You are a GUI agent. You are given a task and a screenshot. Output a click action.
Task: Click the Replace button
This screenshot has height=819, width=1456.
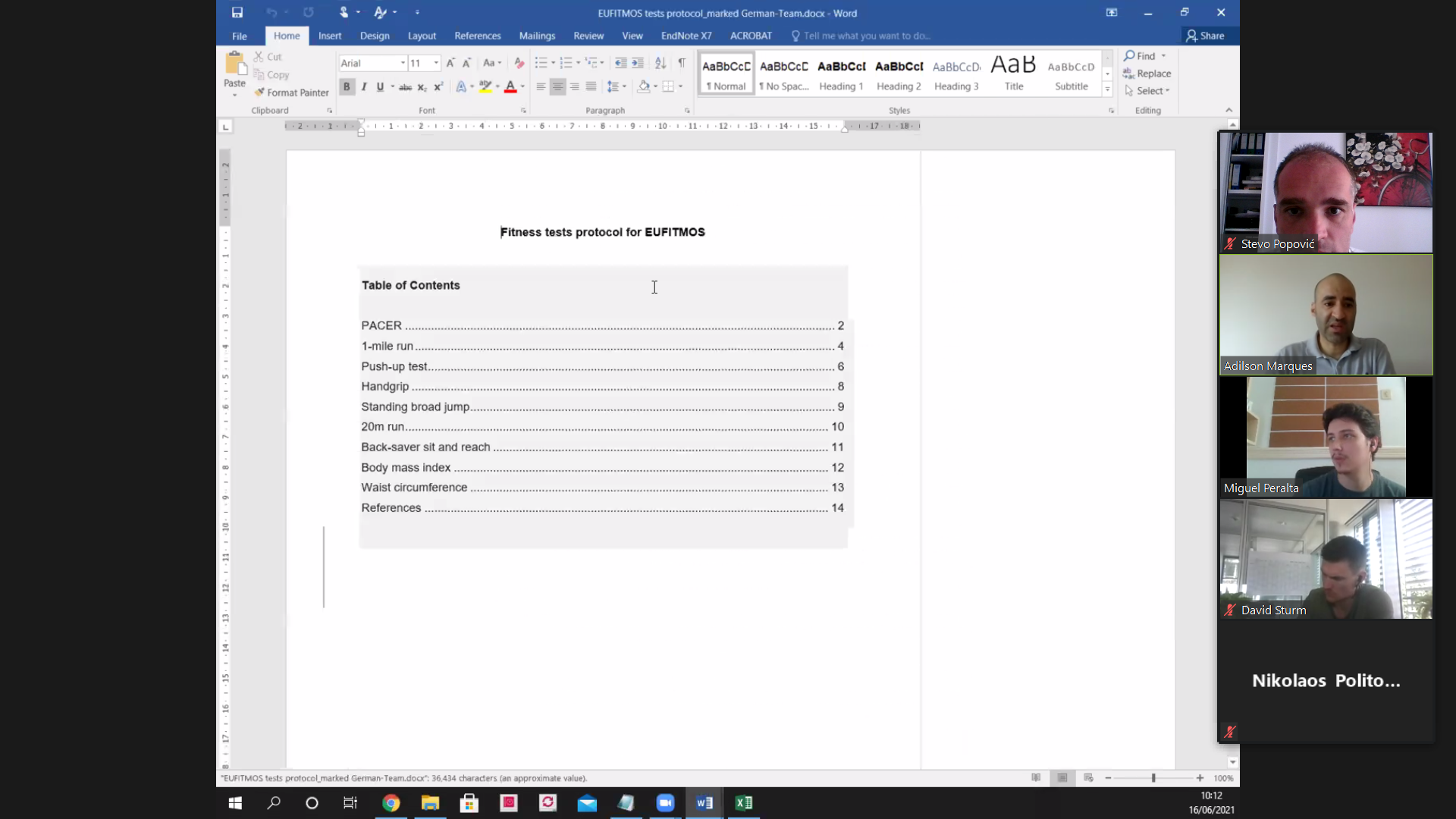pyautogui.click(x=1147, y=74)
